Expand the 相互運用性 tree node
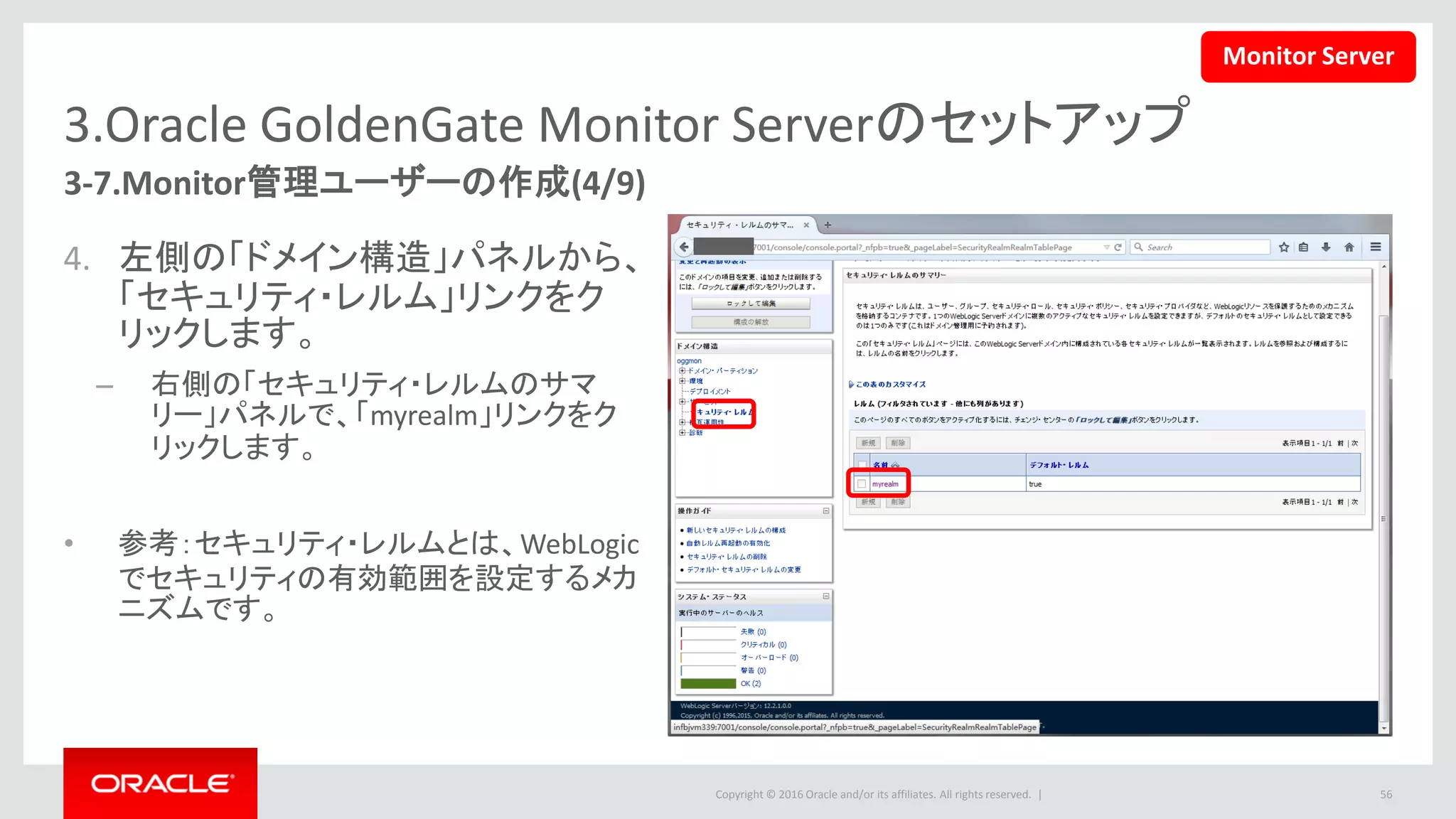The height and width of the screenshot is (819, 1456). click(x=682, y=422)
